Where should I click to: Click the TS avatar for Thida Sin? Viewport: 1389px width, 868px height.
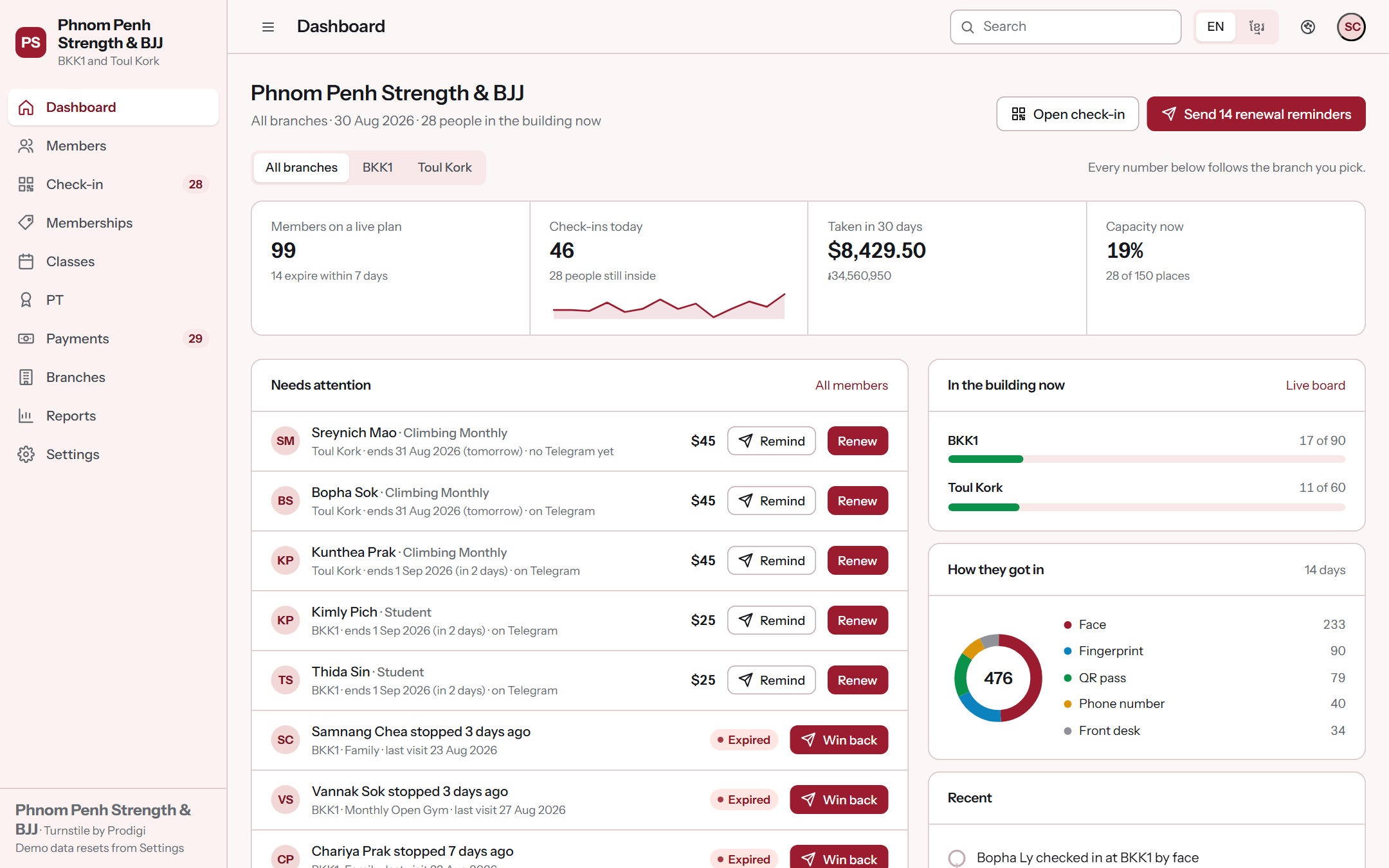286,680
